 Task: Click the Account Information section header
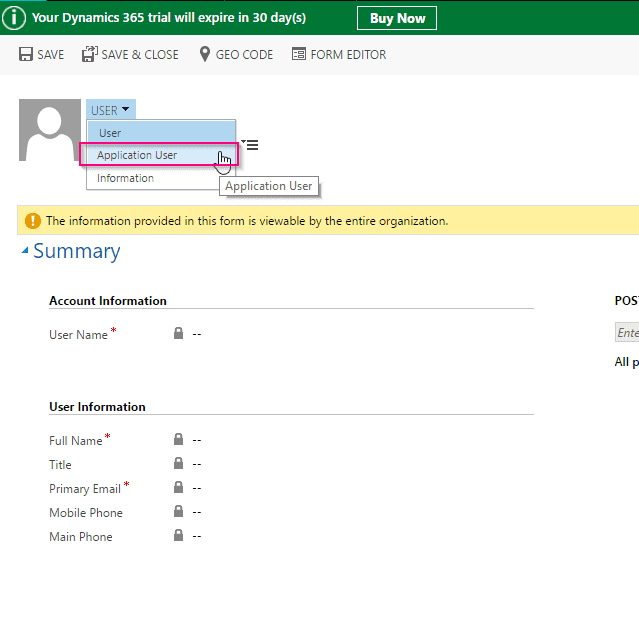coord(108,301)
